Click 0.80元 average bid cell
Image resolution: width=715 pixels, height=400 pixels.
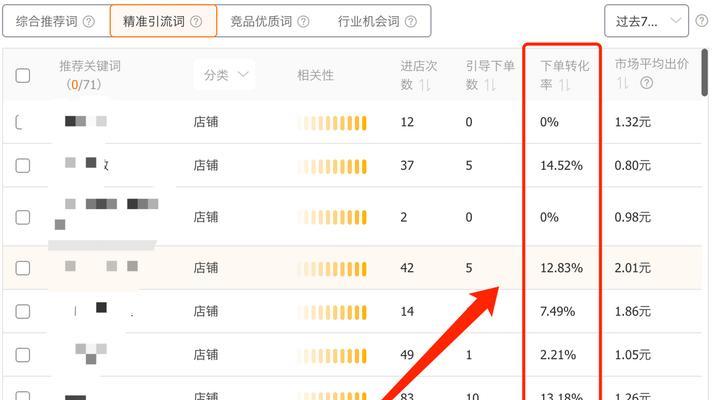tap(632, 166)
